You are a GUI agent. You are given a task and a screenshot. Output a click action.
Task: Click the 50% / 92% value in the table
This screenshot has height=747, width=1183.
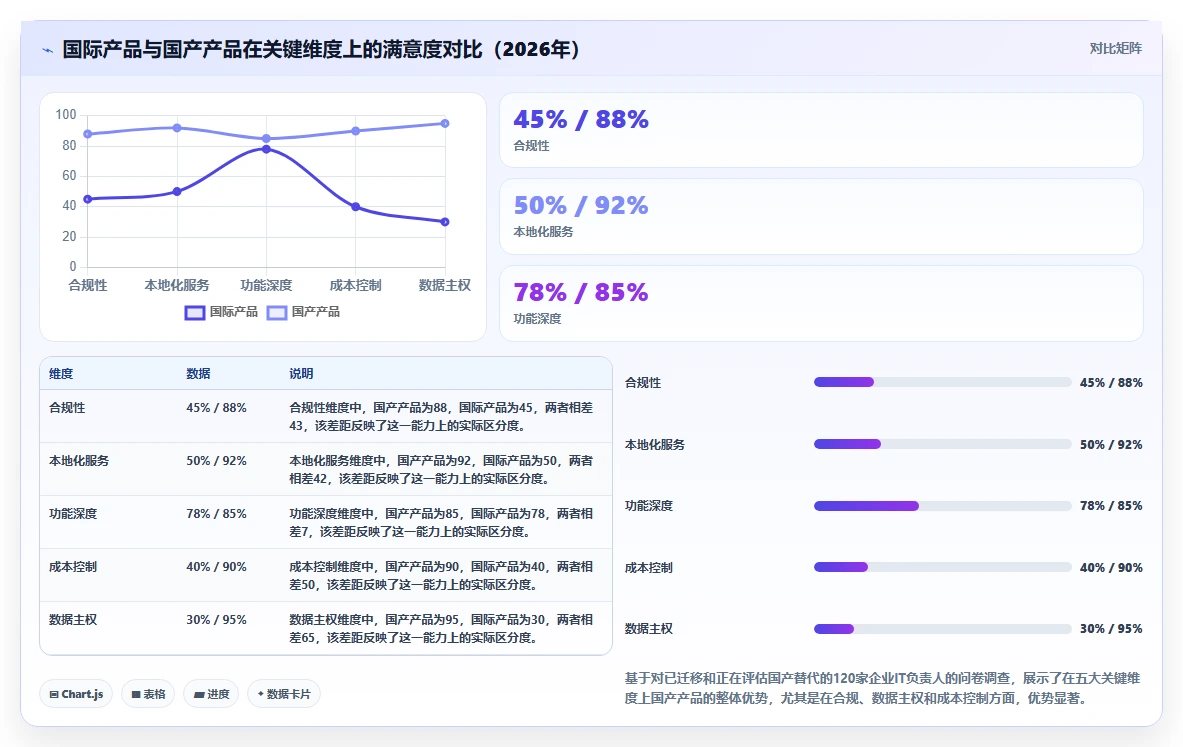click(217, 460)
